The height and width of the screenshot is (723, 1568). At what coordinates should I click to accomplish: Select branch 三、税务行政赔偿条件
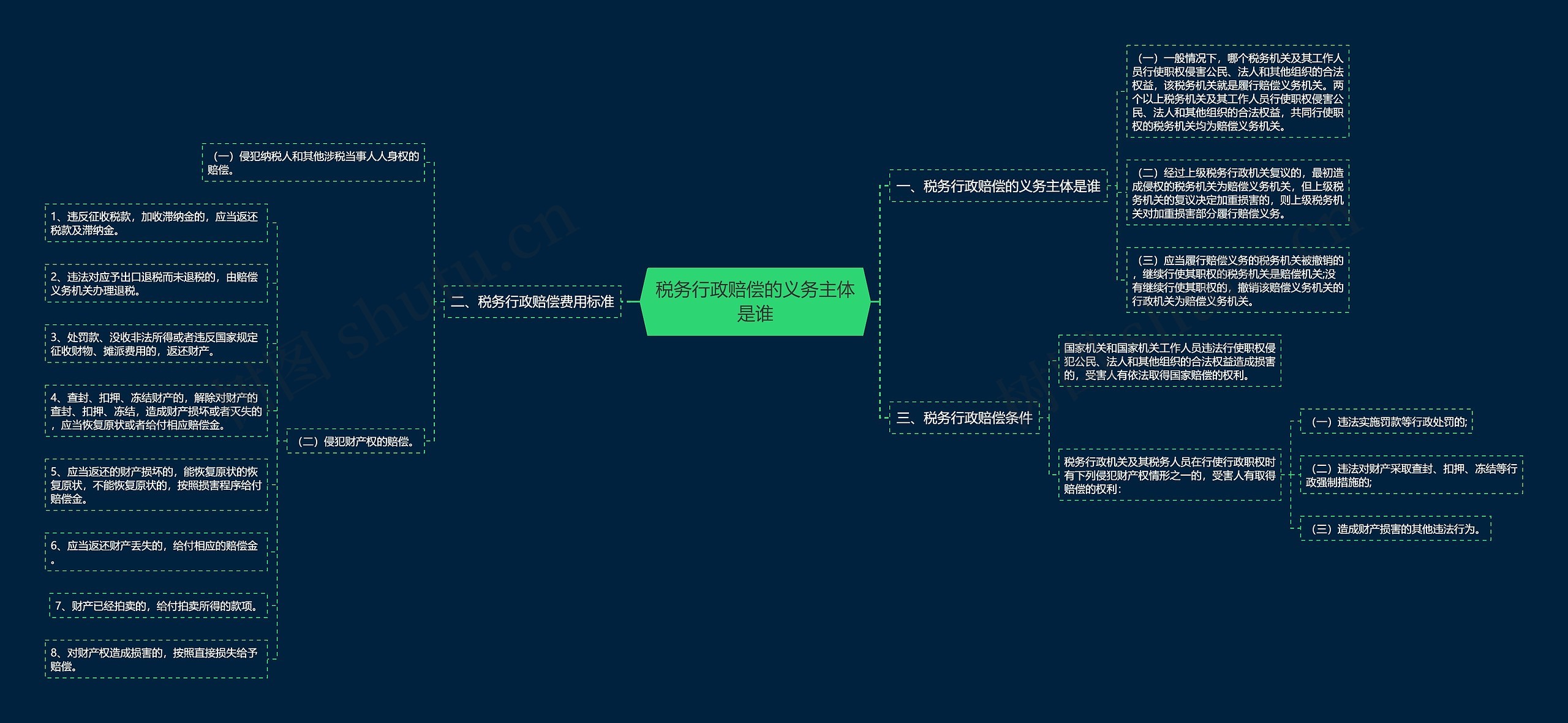coord(964,418)
